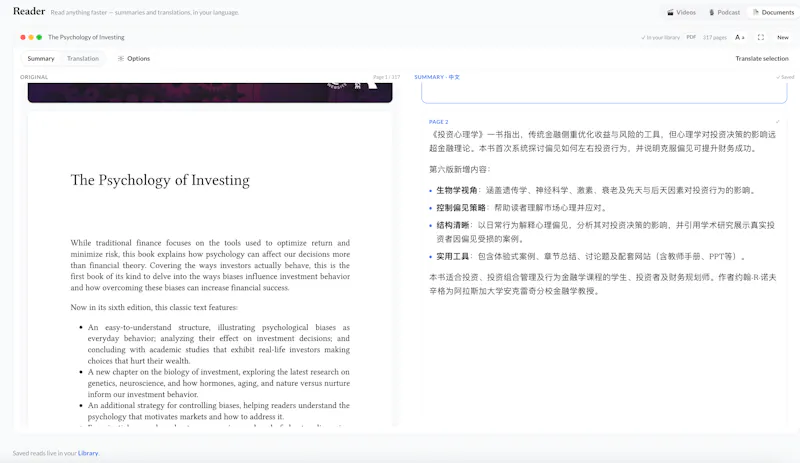
Task: Click Translate selection
Action: click(x=762, y=59)
